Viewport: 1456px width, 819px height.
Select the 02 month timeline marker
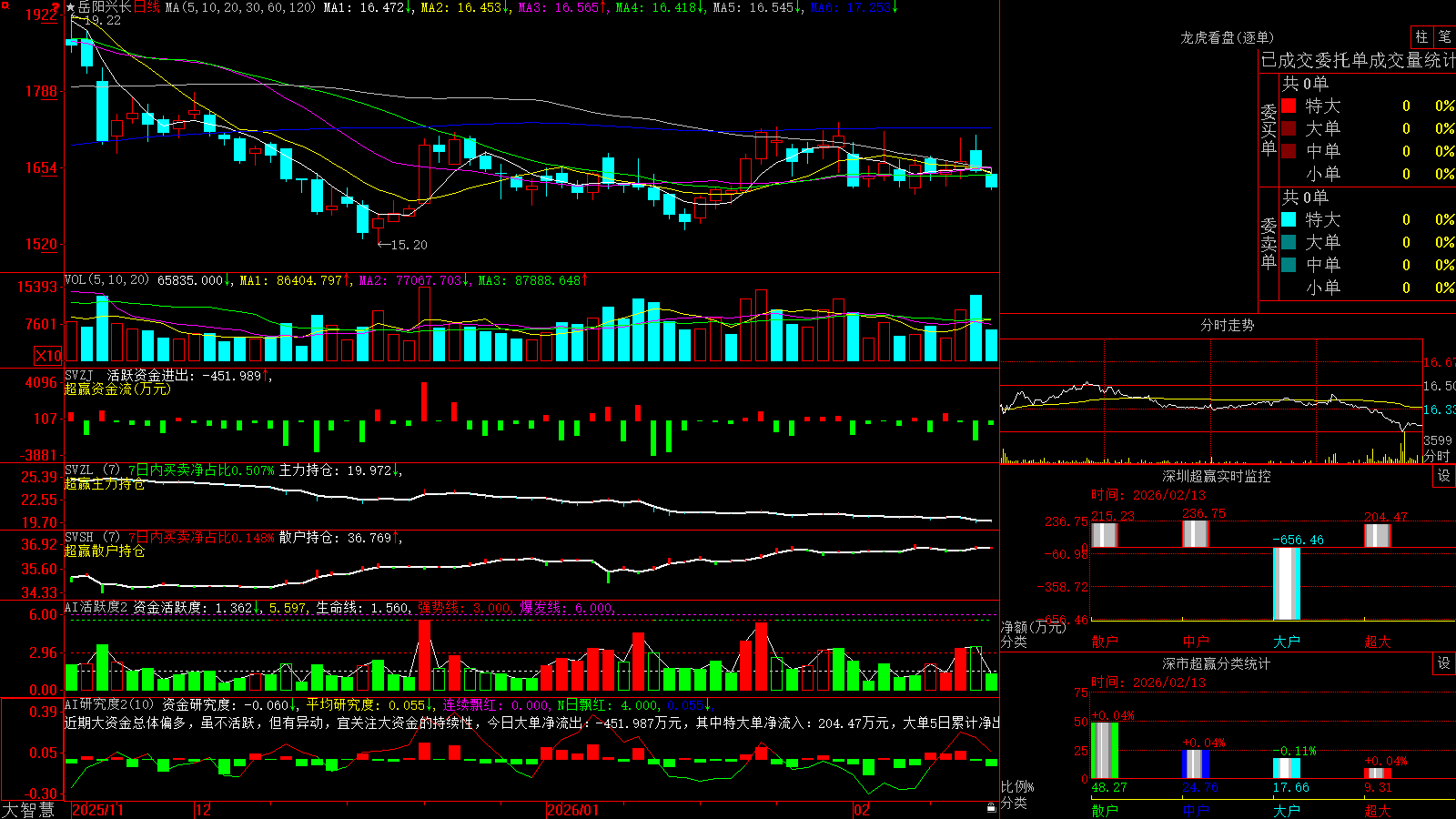coord(862,810)
